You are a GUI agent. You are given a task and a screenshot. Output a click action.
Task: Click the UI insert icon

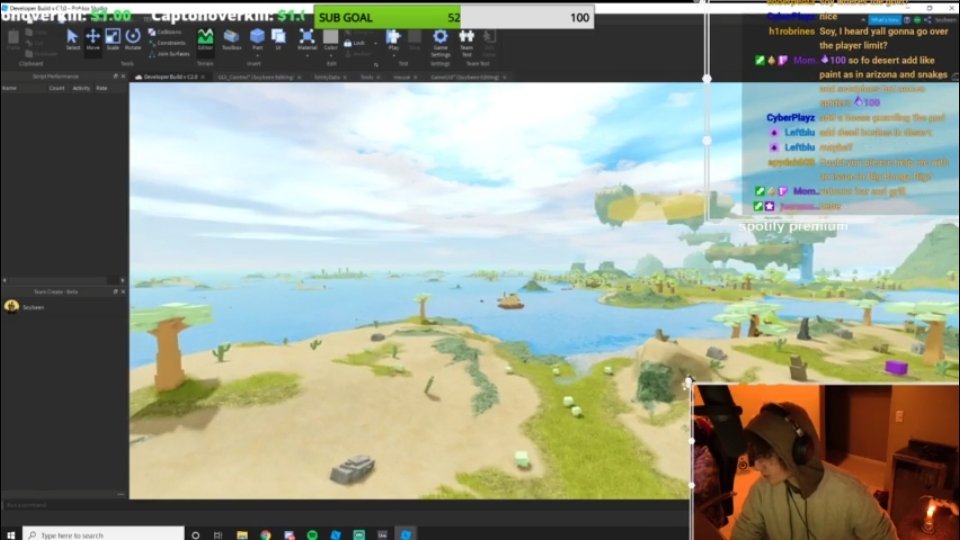coord(279,39)
